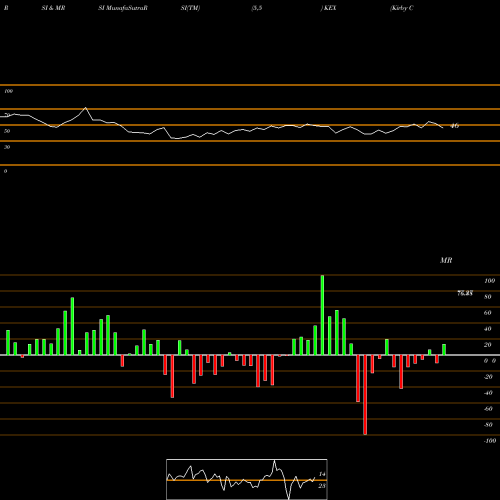Click the ') KEX' ticker label

329,8
